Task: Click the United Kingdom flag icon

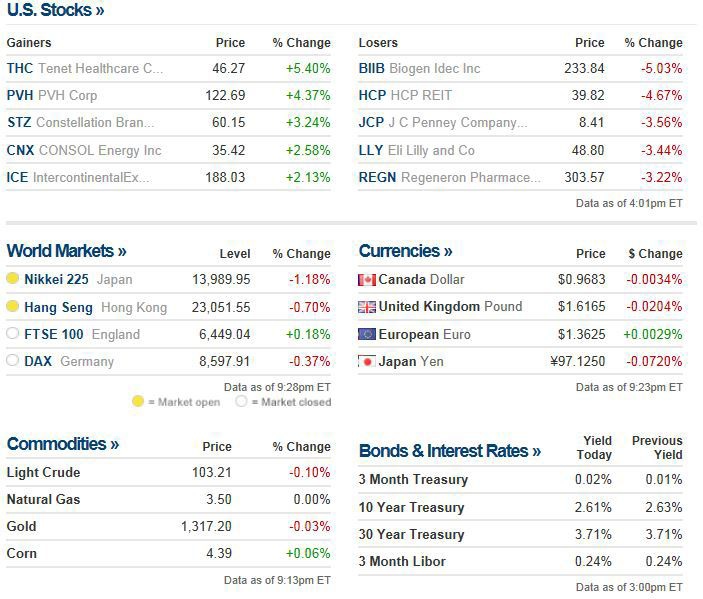Action: coord(367,307)
